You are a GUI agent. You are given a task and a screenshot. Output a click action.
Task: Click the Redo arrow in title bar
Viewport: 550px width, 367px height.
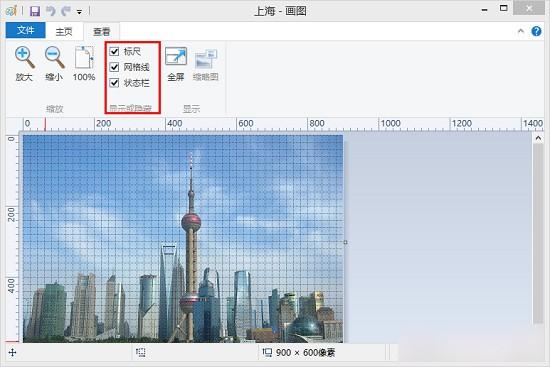66,11
